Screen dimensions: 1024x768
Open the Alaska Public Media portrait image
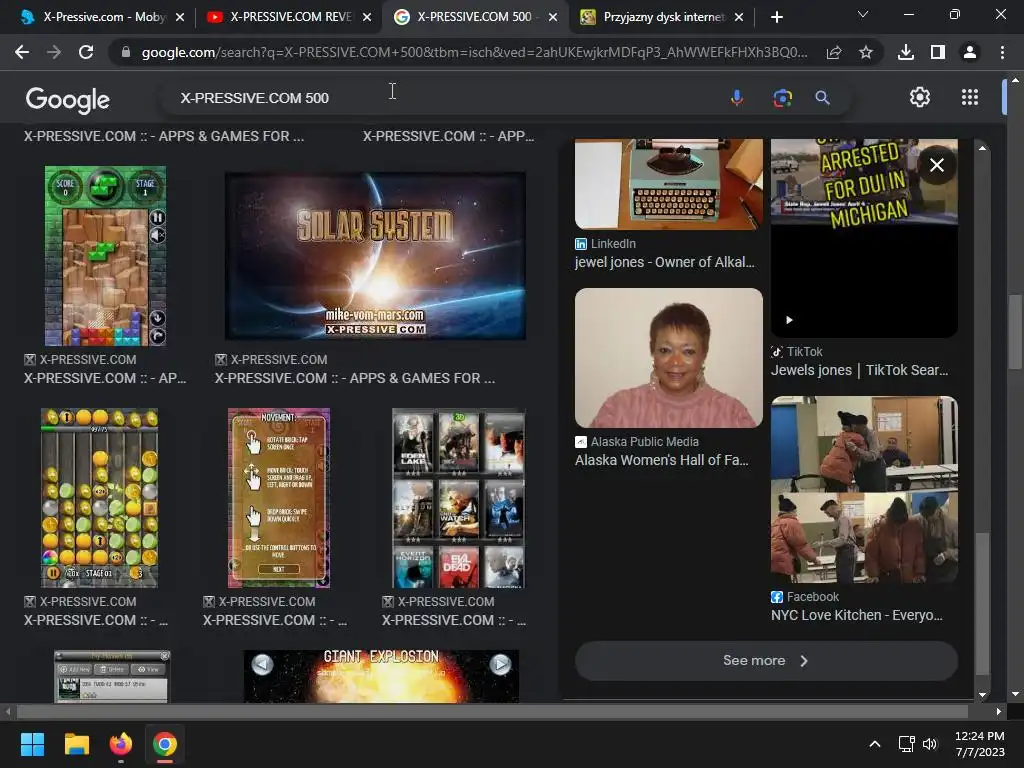pos(668,358)
